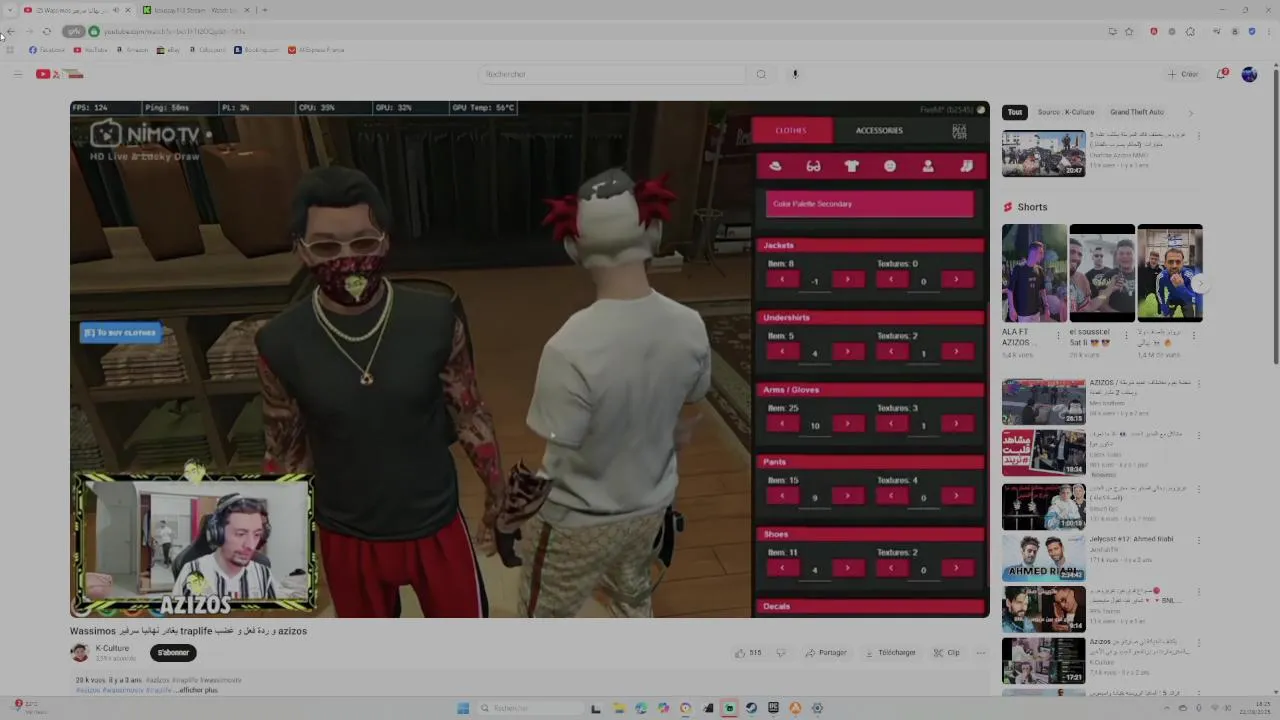Go to previous Pants item
Viewport: 1280px width, 720px height.
pos(782,496)
